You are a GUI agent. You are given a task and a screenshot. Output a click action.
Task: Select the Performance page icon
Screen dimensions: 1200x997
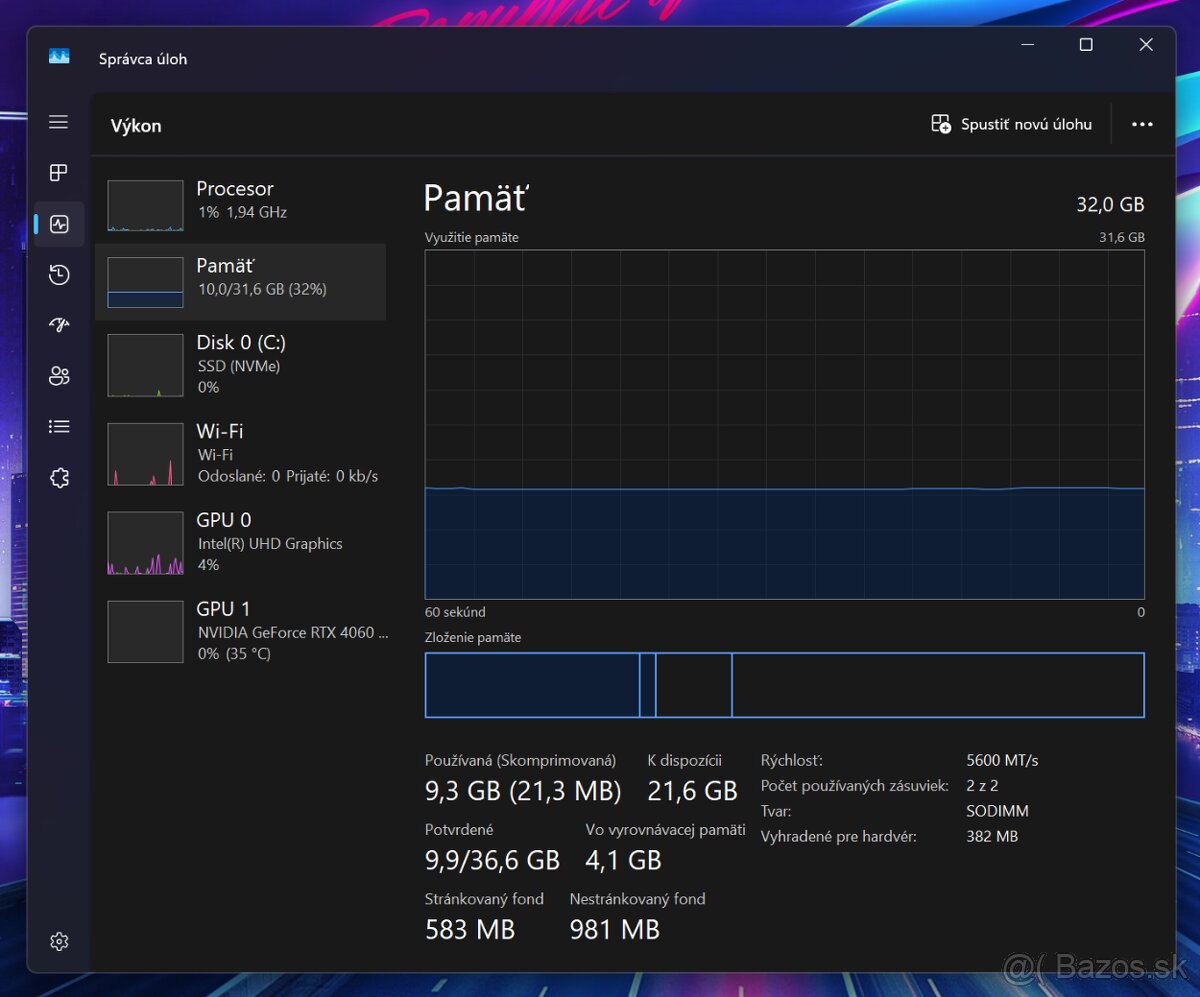click(59, 224)
